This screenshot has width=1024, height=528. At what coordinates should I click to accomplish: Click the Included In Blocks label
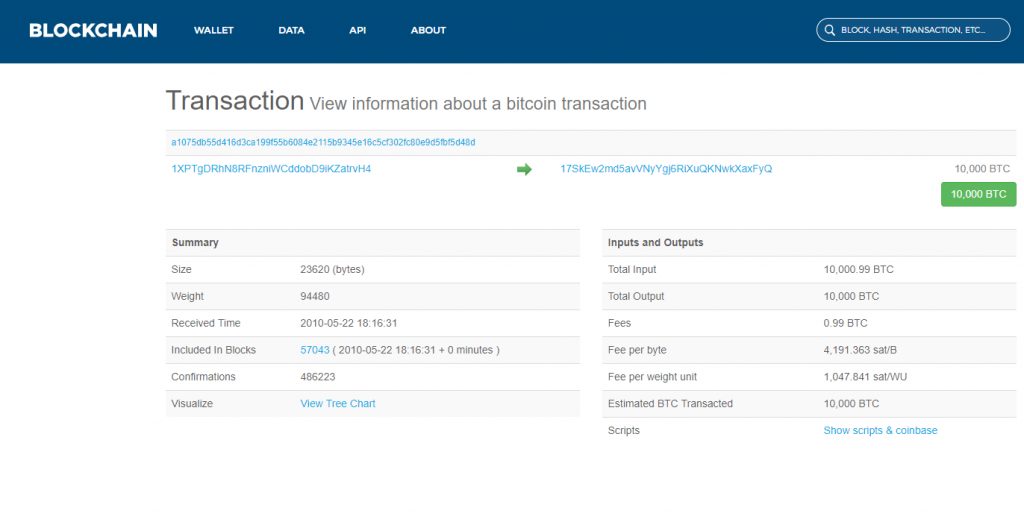(x=214, y=350)
